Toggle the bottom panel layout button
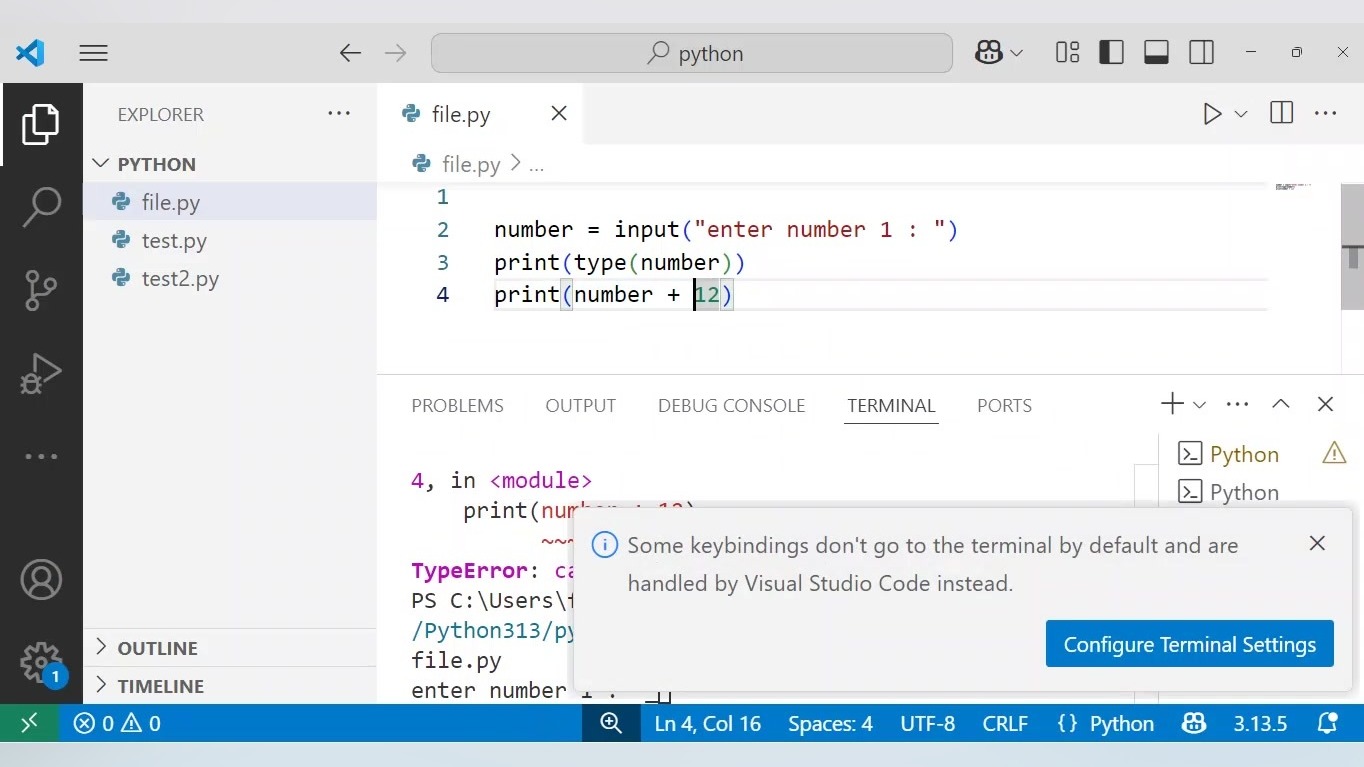The image size is (1364, 767). pos(1156,53)
